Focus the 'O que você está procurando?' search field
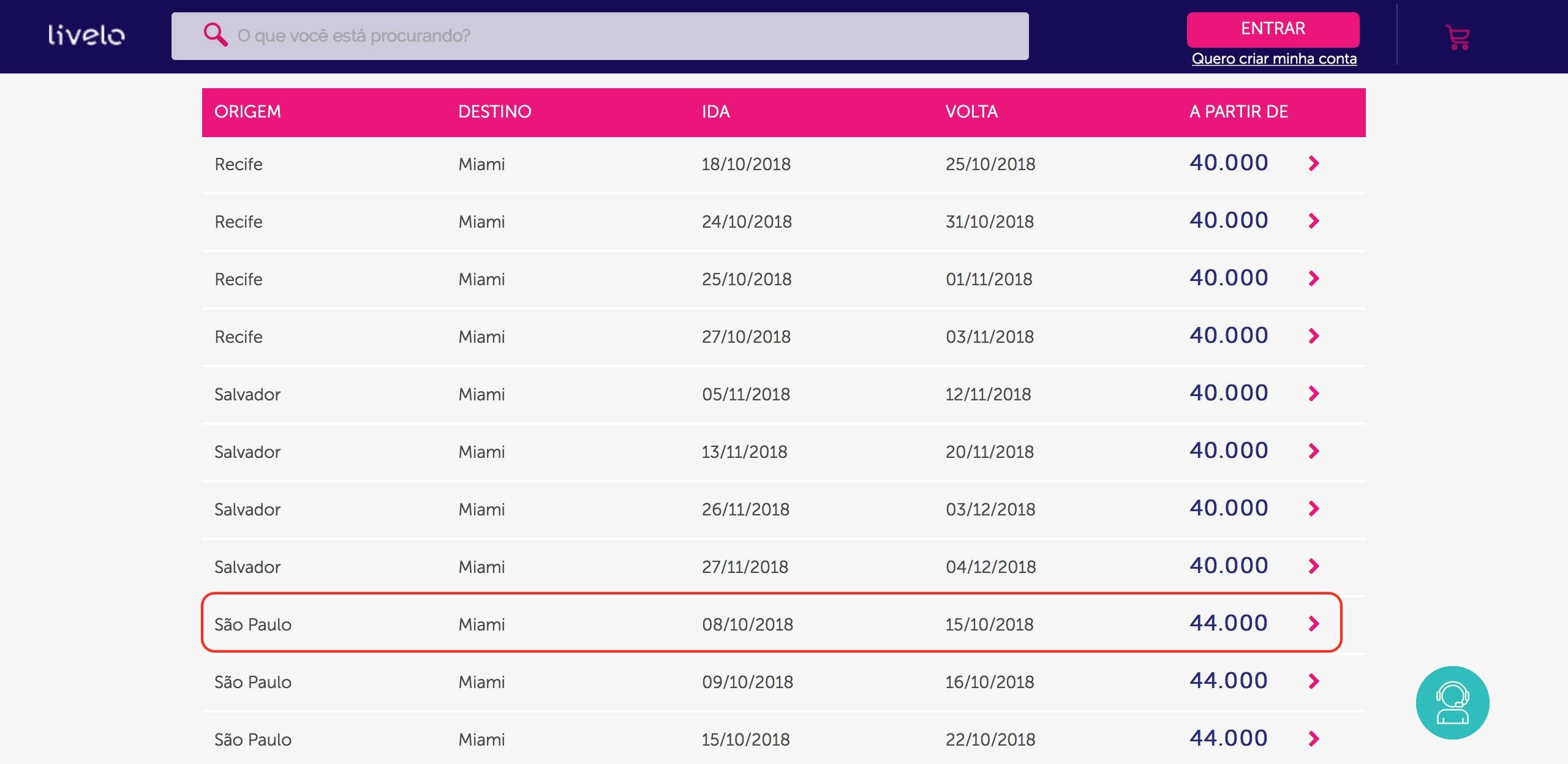Image resolution: width=1568 pixels, height=764 pixels. tap(600, 36)
